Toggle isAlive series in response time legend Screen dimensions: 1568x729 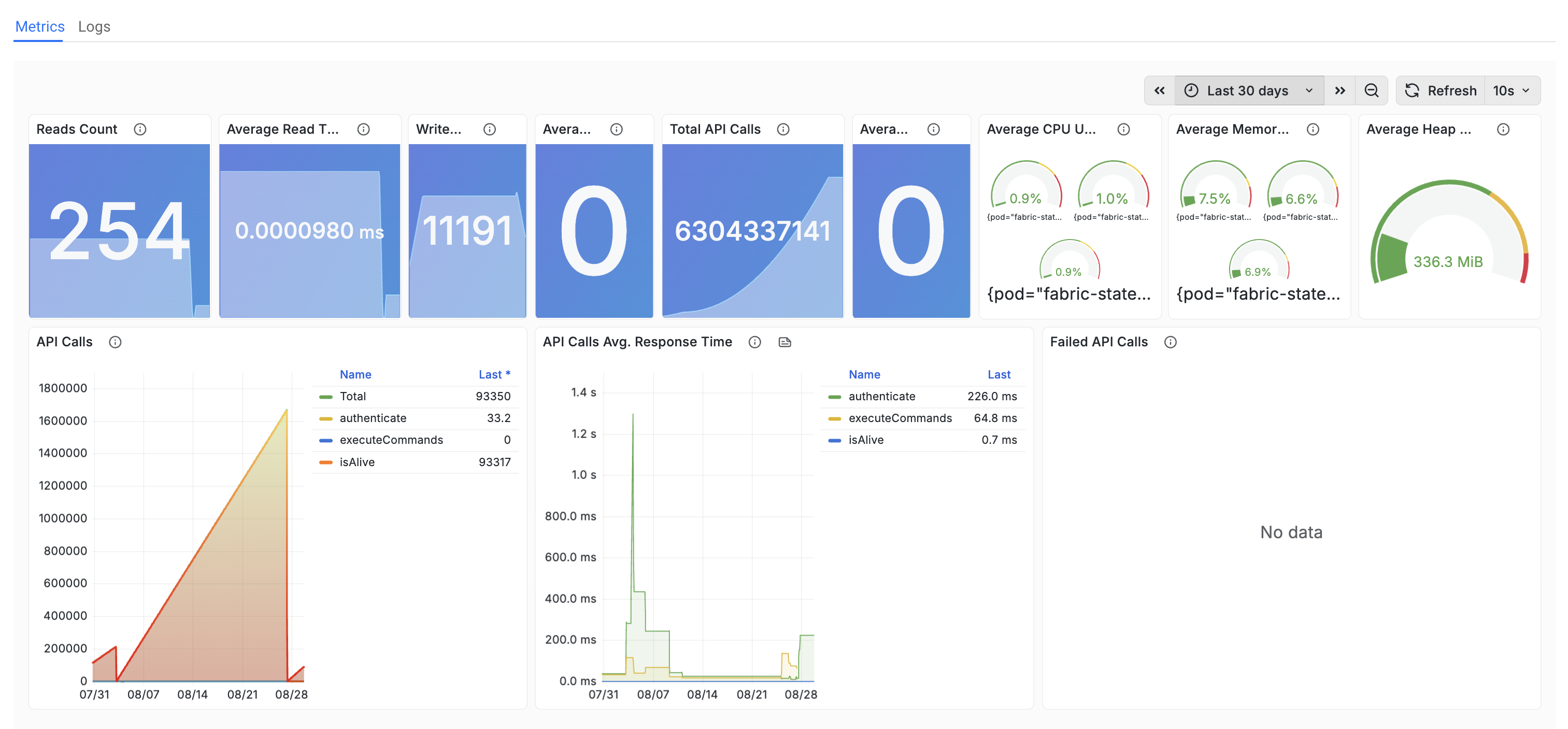(x=865, y=440)
